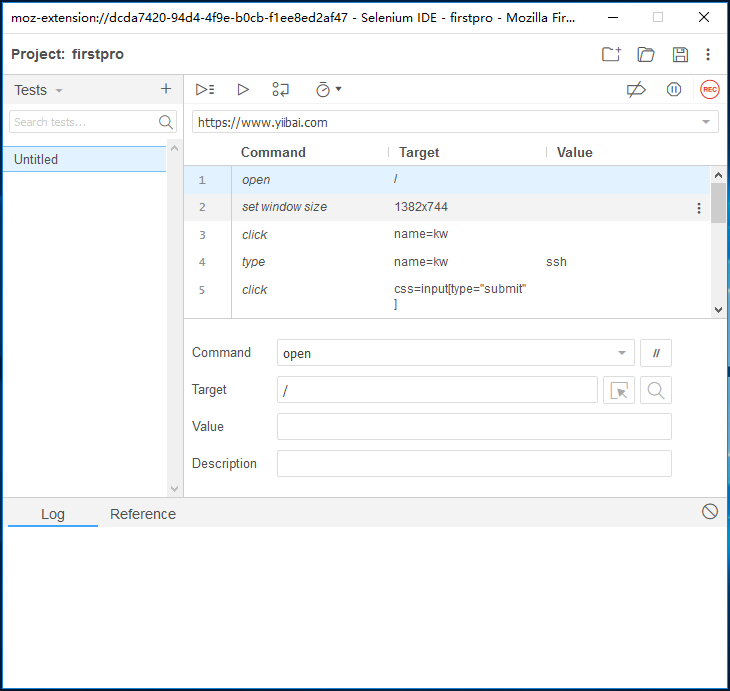Toggle disable breakpoints icon
This screenshot has width=730, height=691.
click(x=636, y=89)
